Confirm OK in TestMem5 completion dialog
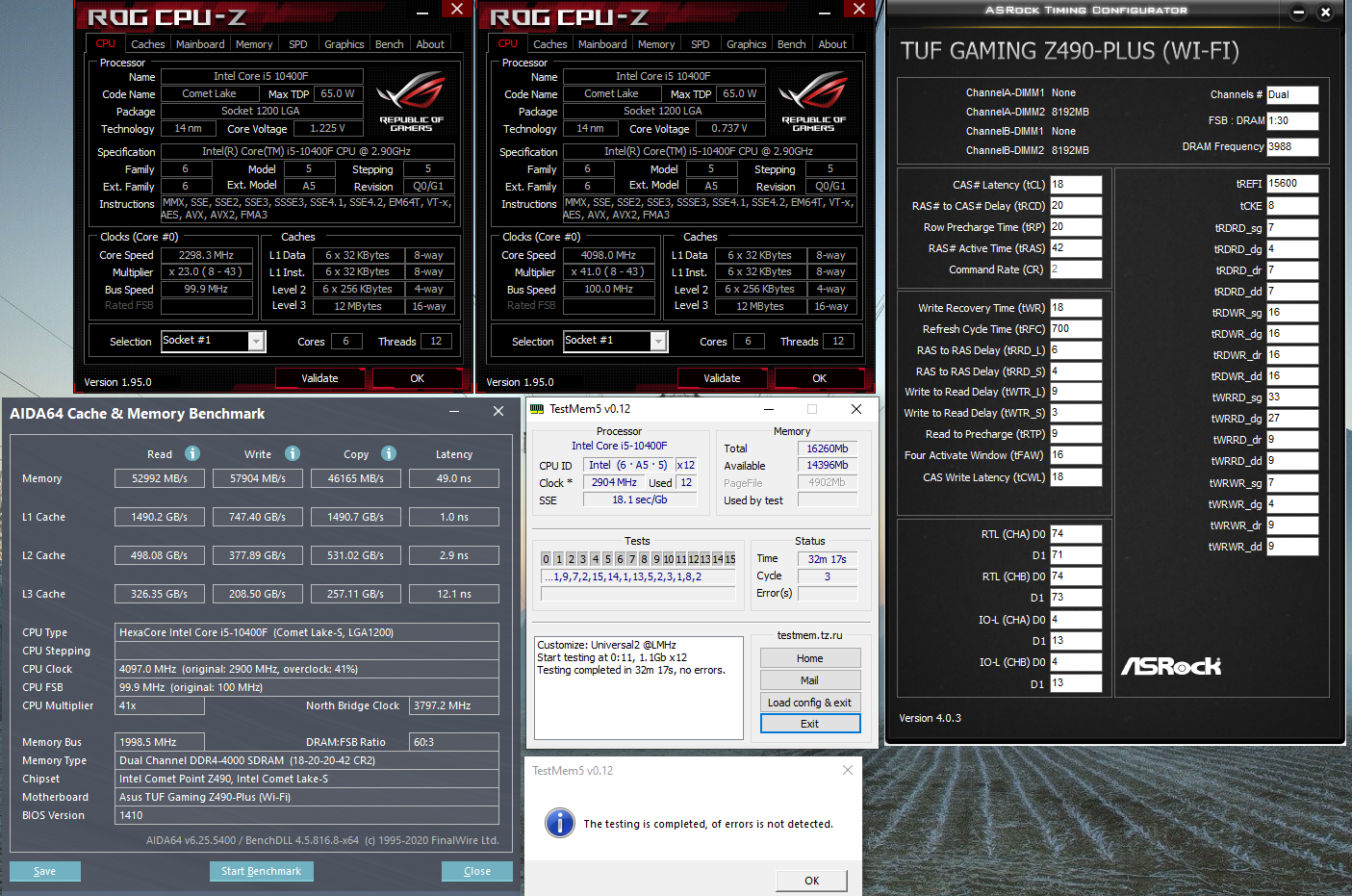The height and width of the screenshot is (896, 1352). tap(812, 881)
